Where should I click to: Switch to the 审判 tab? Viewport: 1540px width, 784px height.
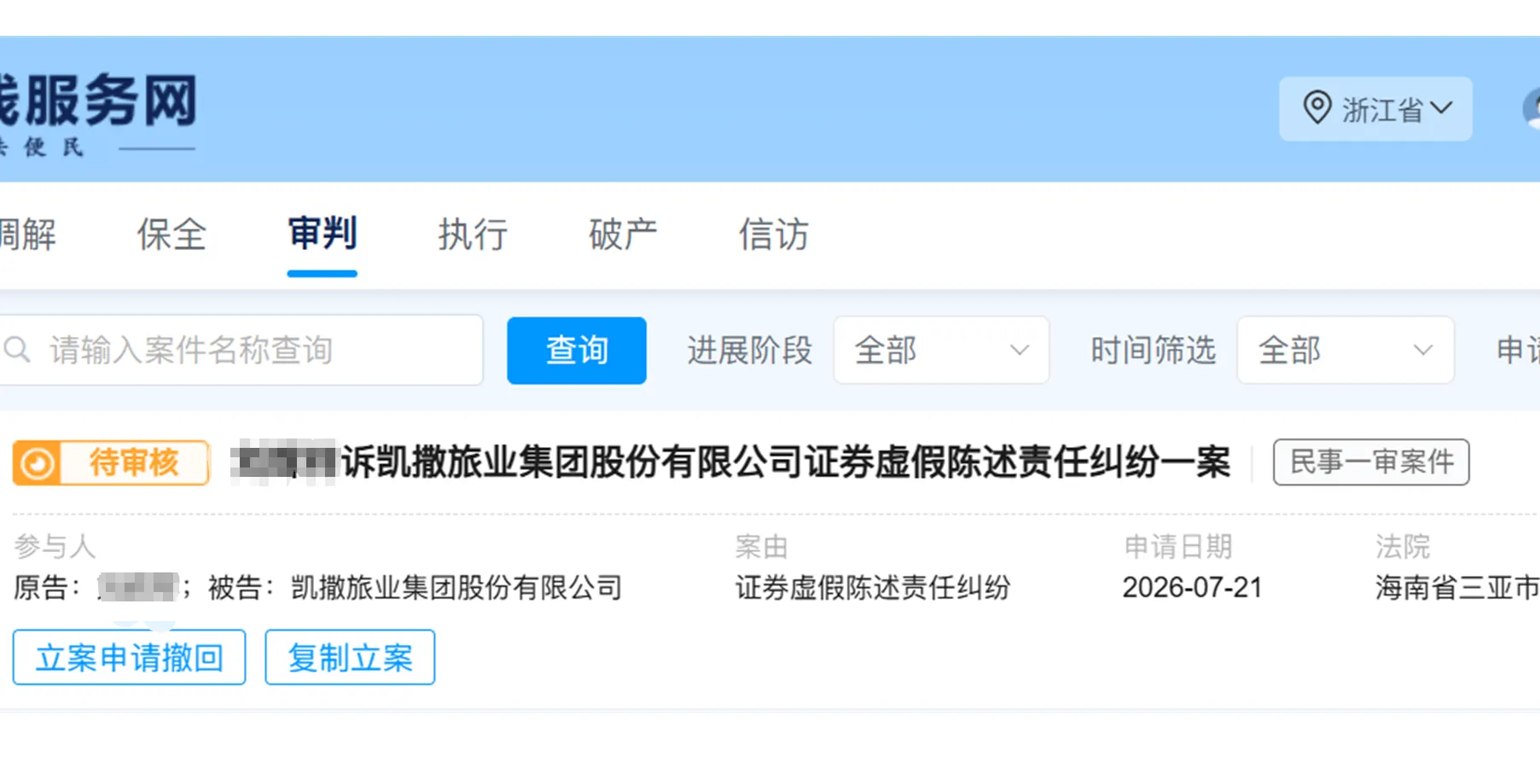(322, 234)
